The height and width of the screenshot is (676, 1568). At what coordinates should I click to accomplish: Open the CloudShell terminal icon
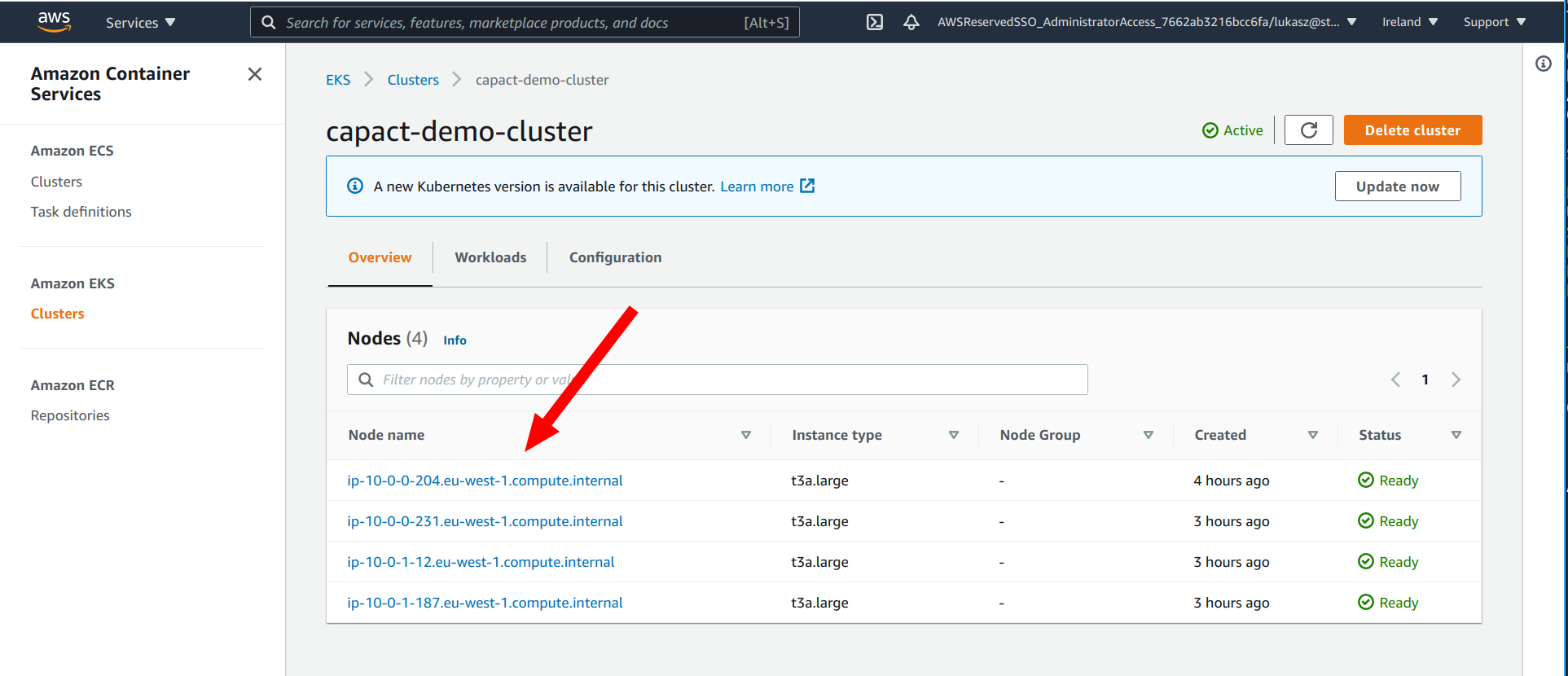coord(875,22)
